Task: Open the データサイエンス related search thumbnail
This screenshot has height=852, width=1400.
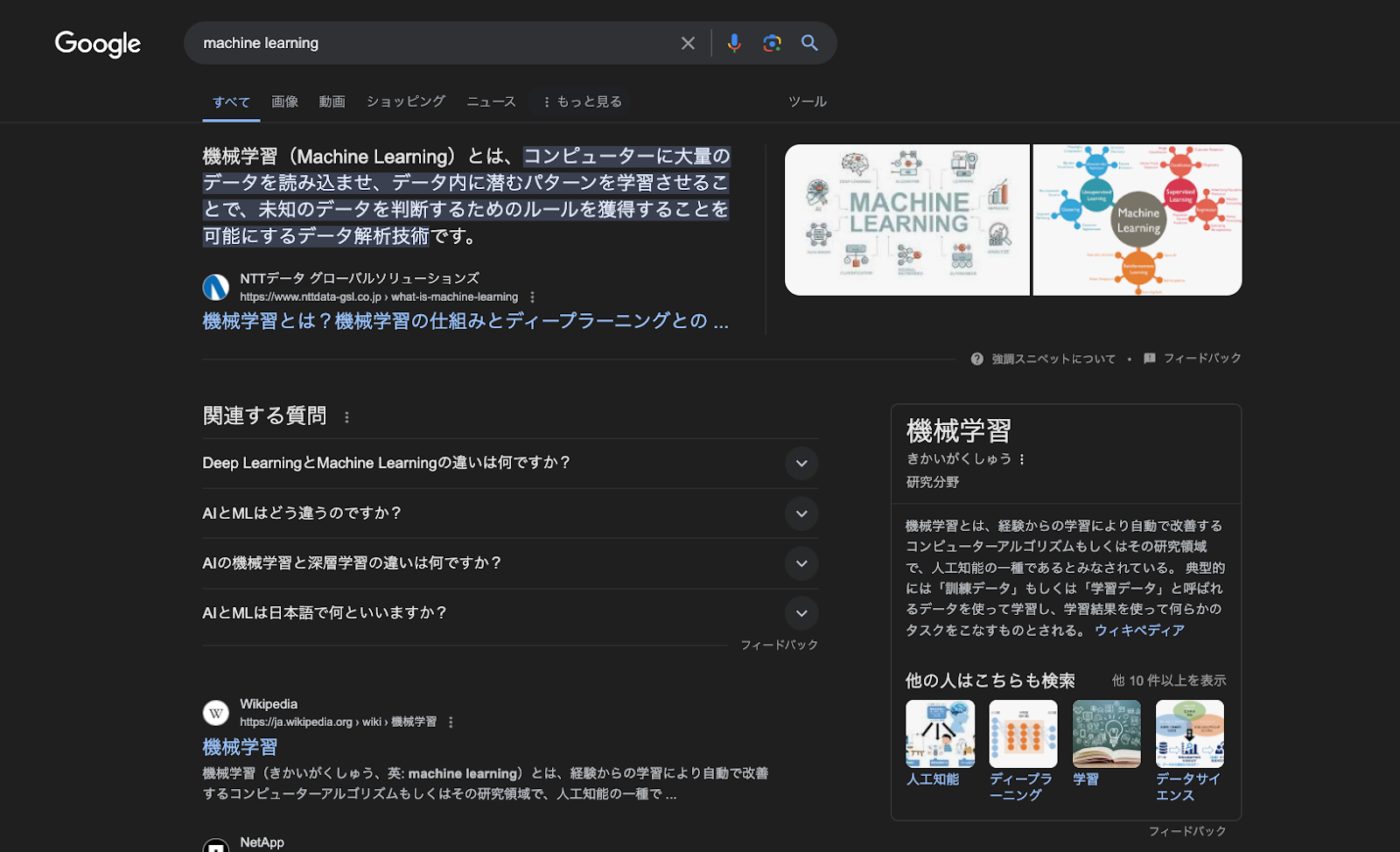Action: [1190, 734]
